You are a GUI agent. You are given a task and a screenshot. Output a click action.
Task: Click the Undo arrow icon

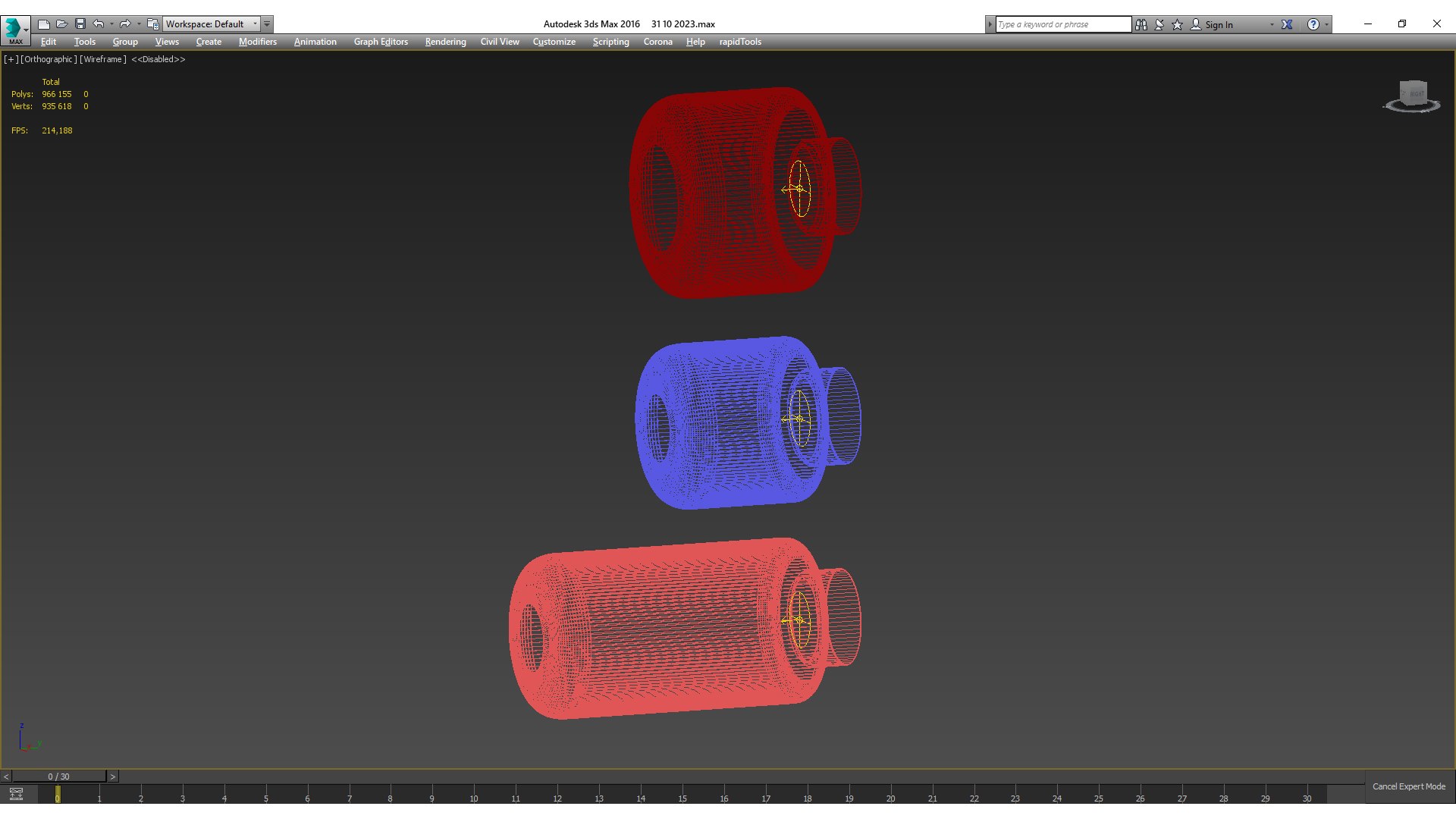(99, 24)
